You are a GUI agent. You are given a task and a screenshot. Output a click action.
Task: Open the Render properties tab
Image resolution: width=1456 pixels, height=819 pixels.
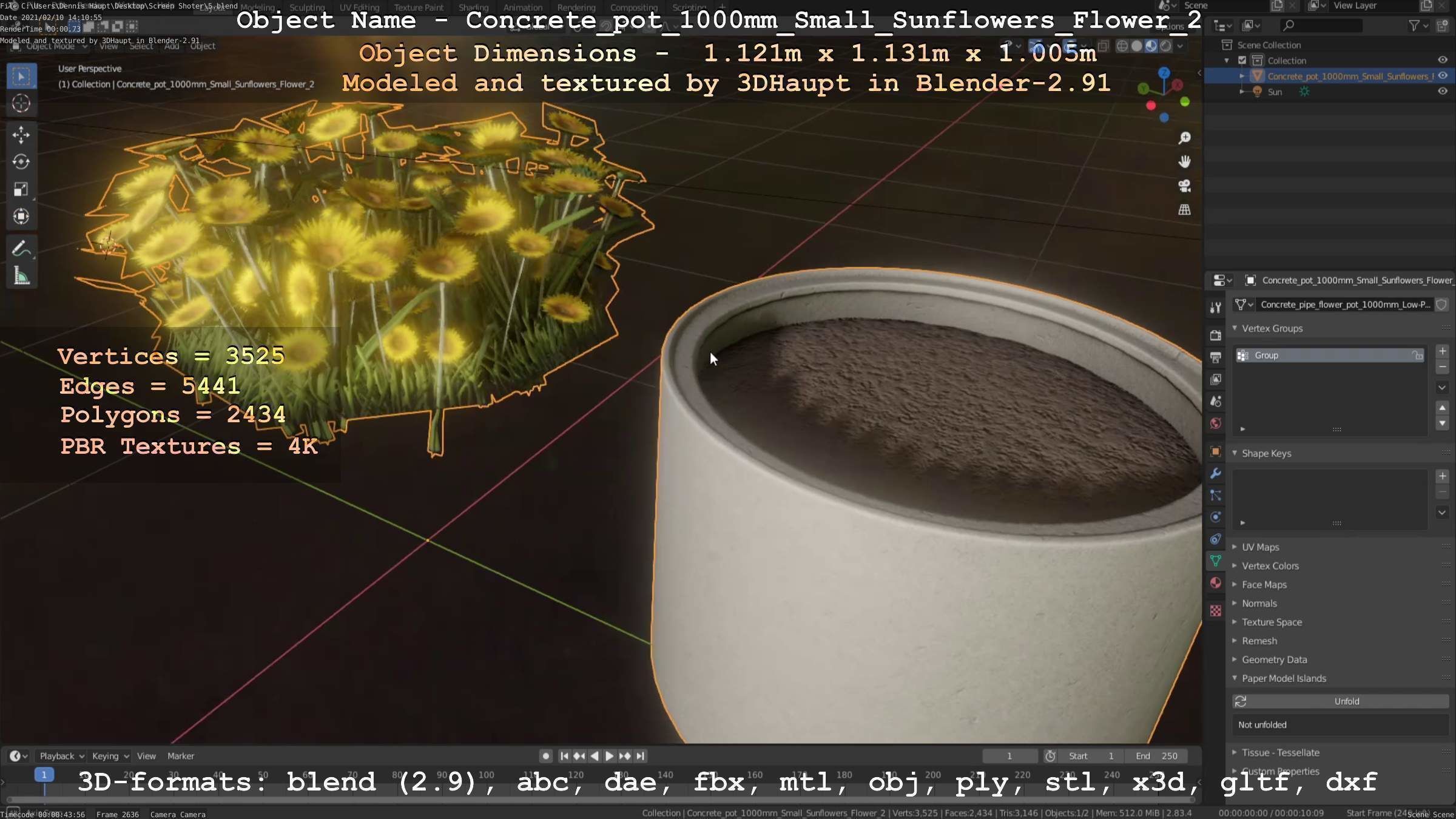tap(1215, 335)
